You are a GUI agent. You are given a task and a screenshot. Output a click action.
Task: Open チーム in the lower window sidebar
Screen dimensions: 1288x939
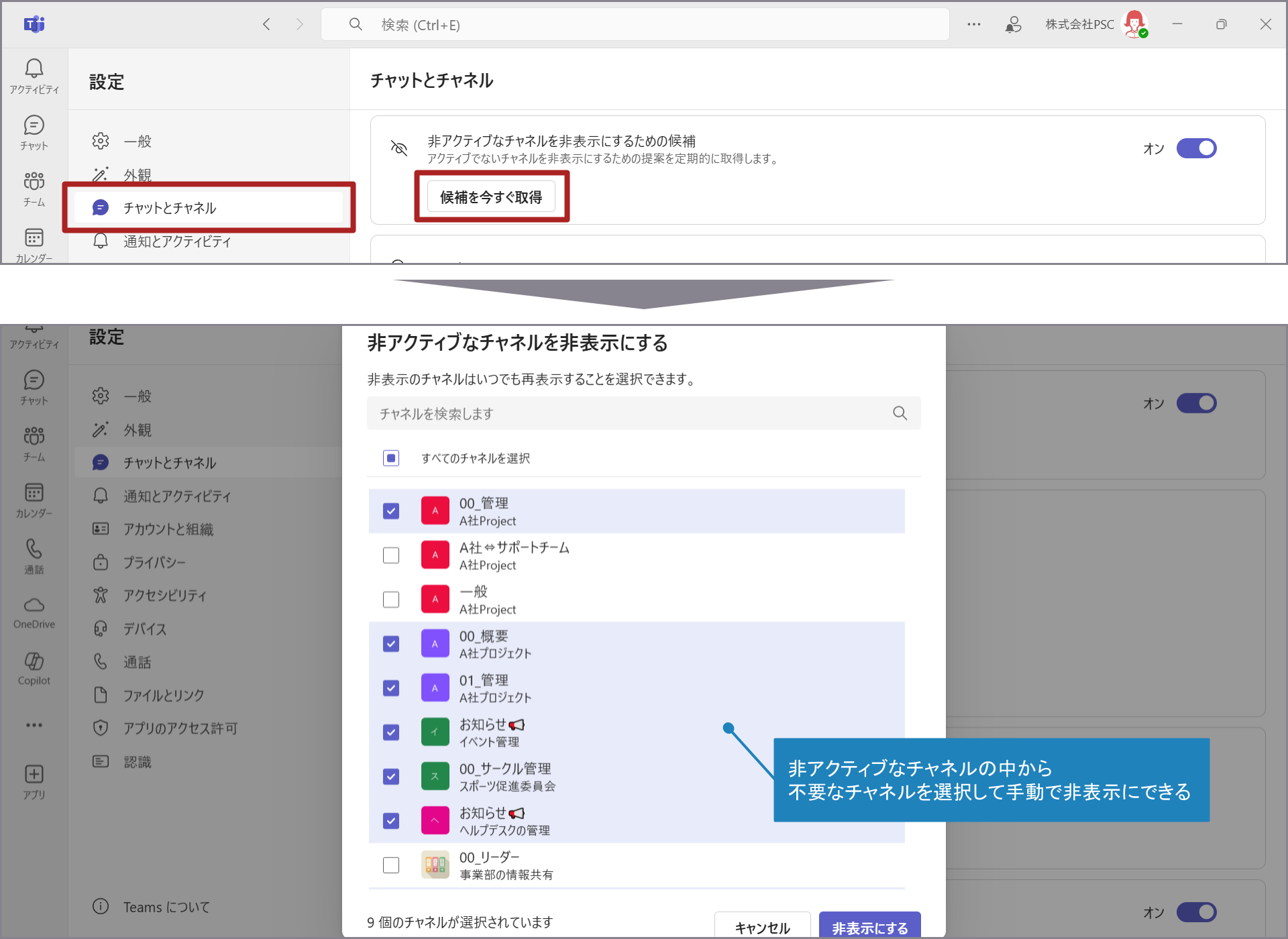[x=34, y=443]
